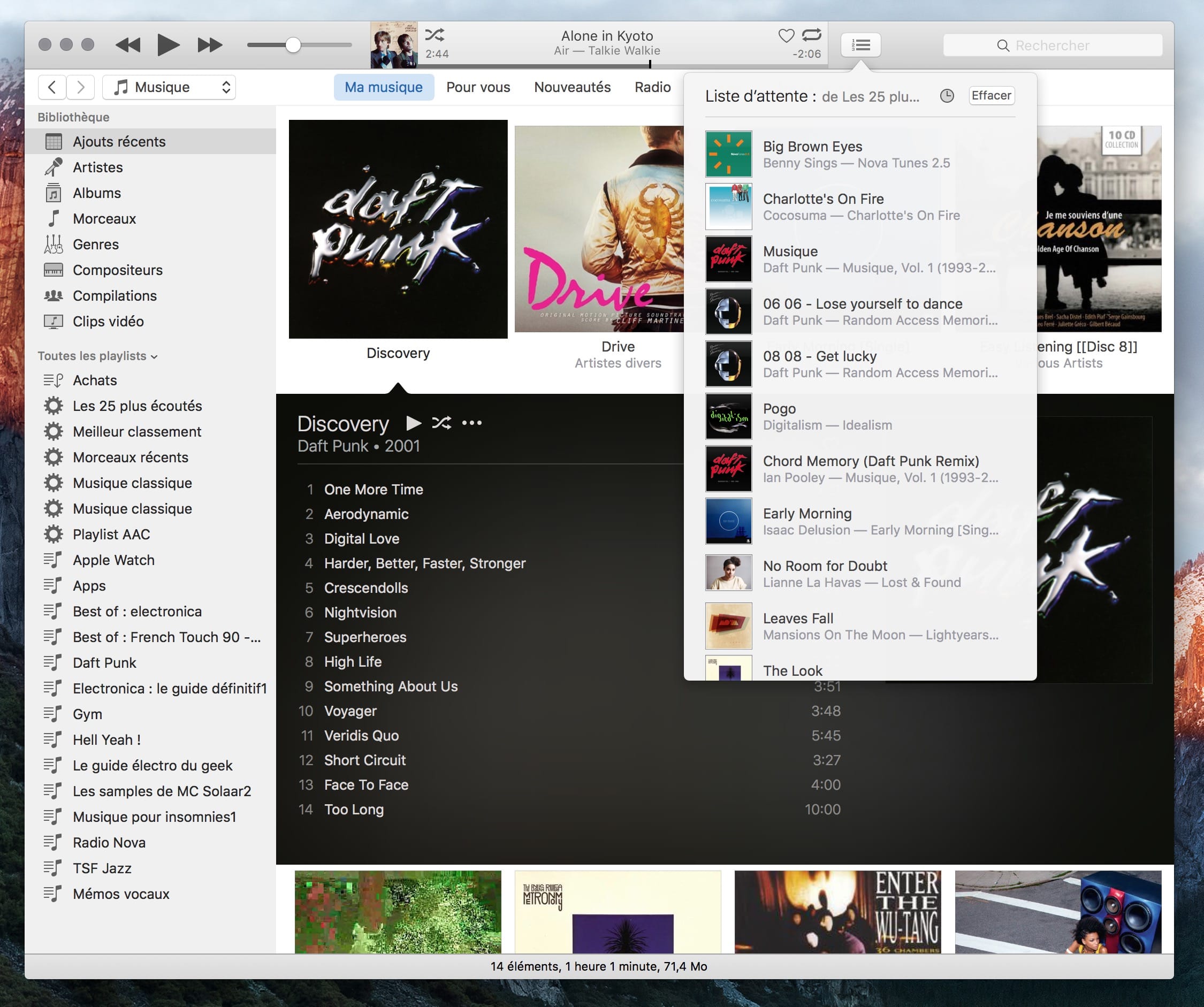Play the Discovery album with play triangle
1204x1007 pixels.
click(x=413, y=423)
